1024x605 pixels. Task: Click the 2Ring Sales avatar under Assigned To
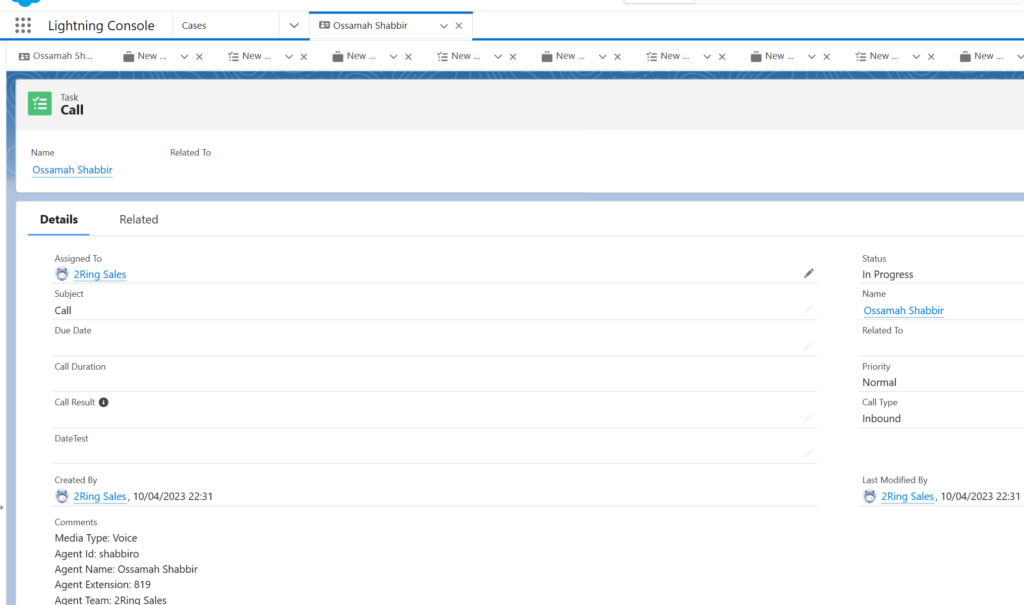61,274
